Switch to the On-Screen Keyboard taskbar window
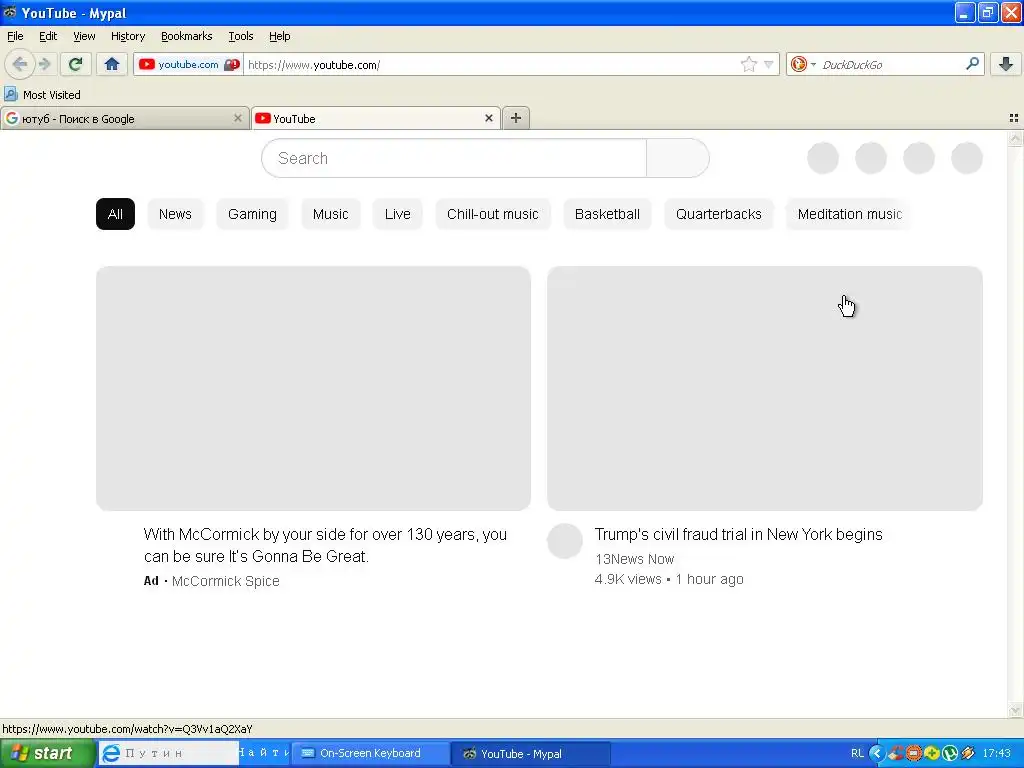Viewport: 1024px width, 768px height. pos(370,753)
